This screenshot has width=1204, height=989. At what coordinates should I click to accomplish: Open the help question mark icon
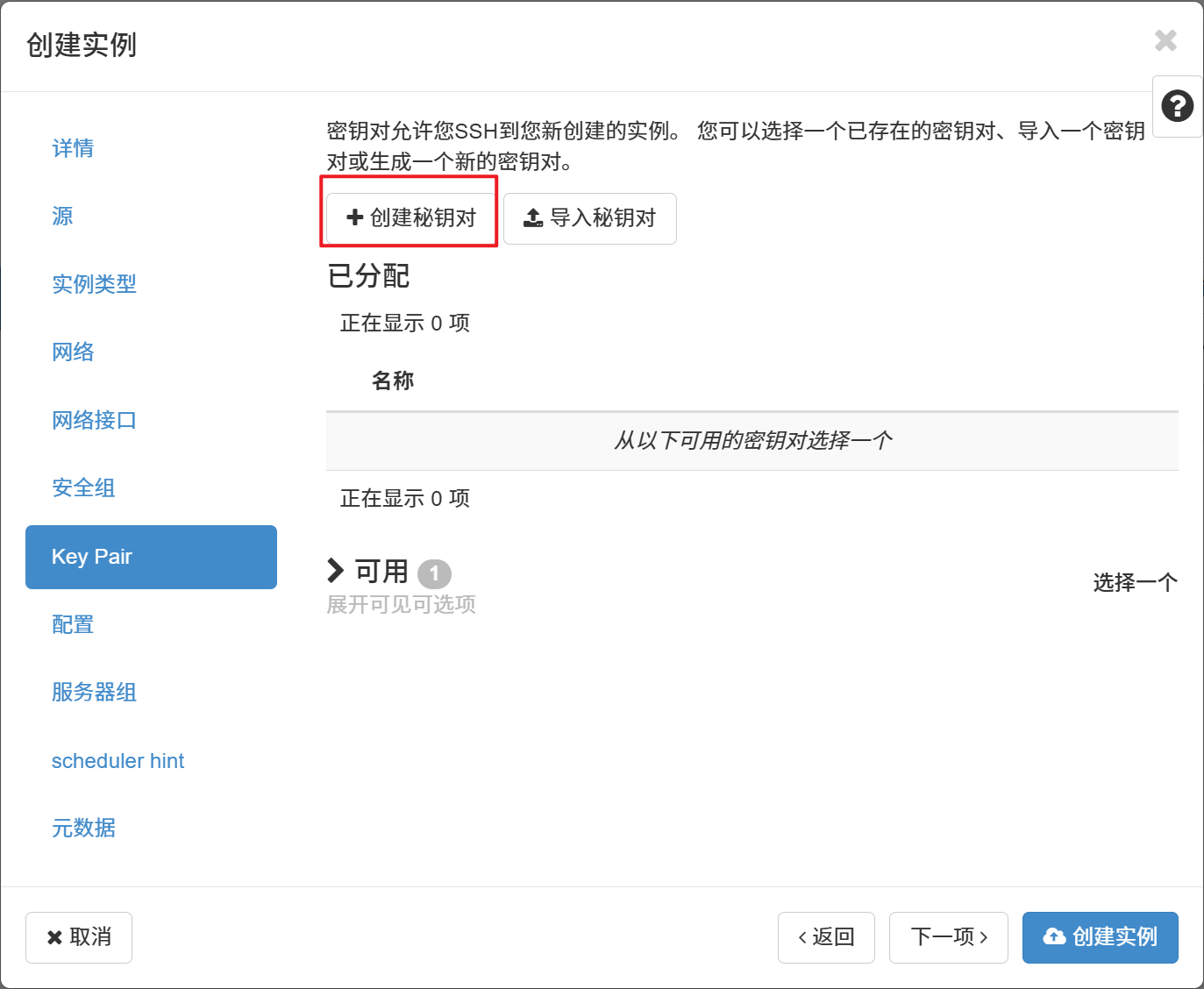tap(1178, 106)
